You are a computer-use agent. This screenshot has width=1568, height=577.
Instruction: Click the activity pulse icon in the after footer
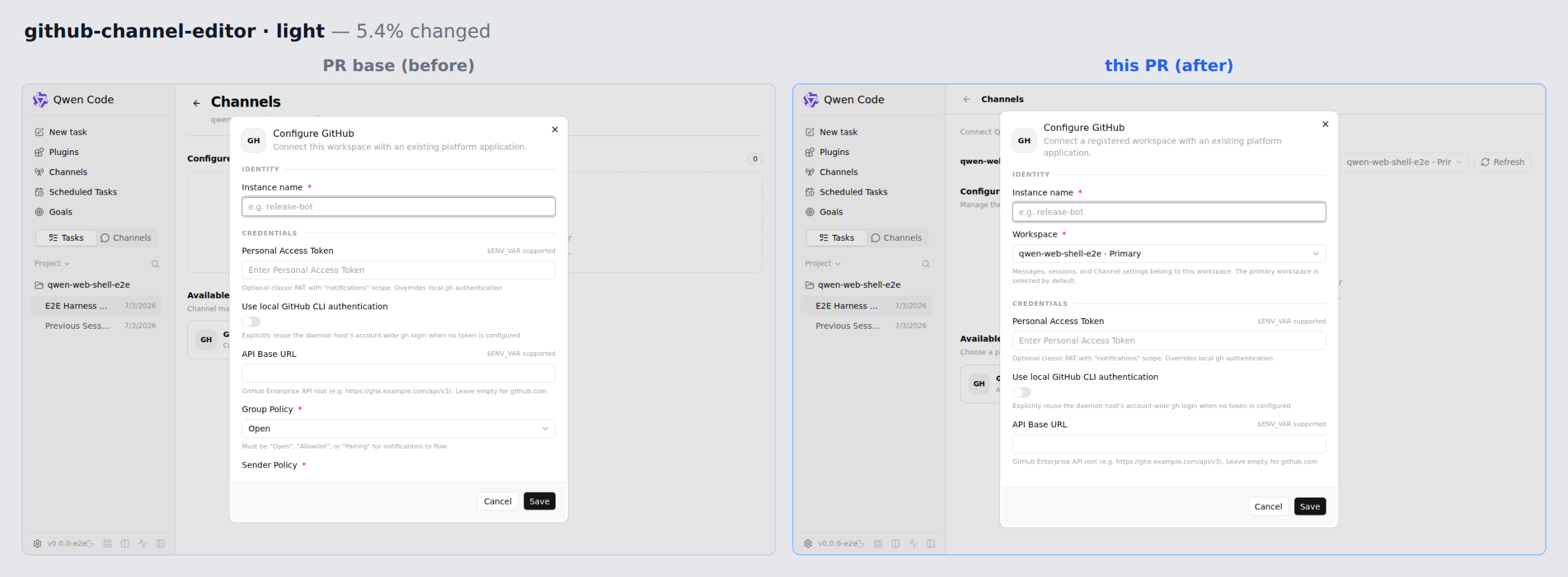pos(913,543)
